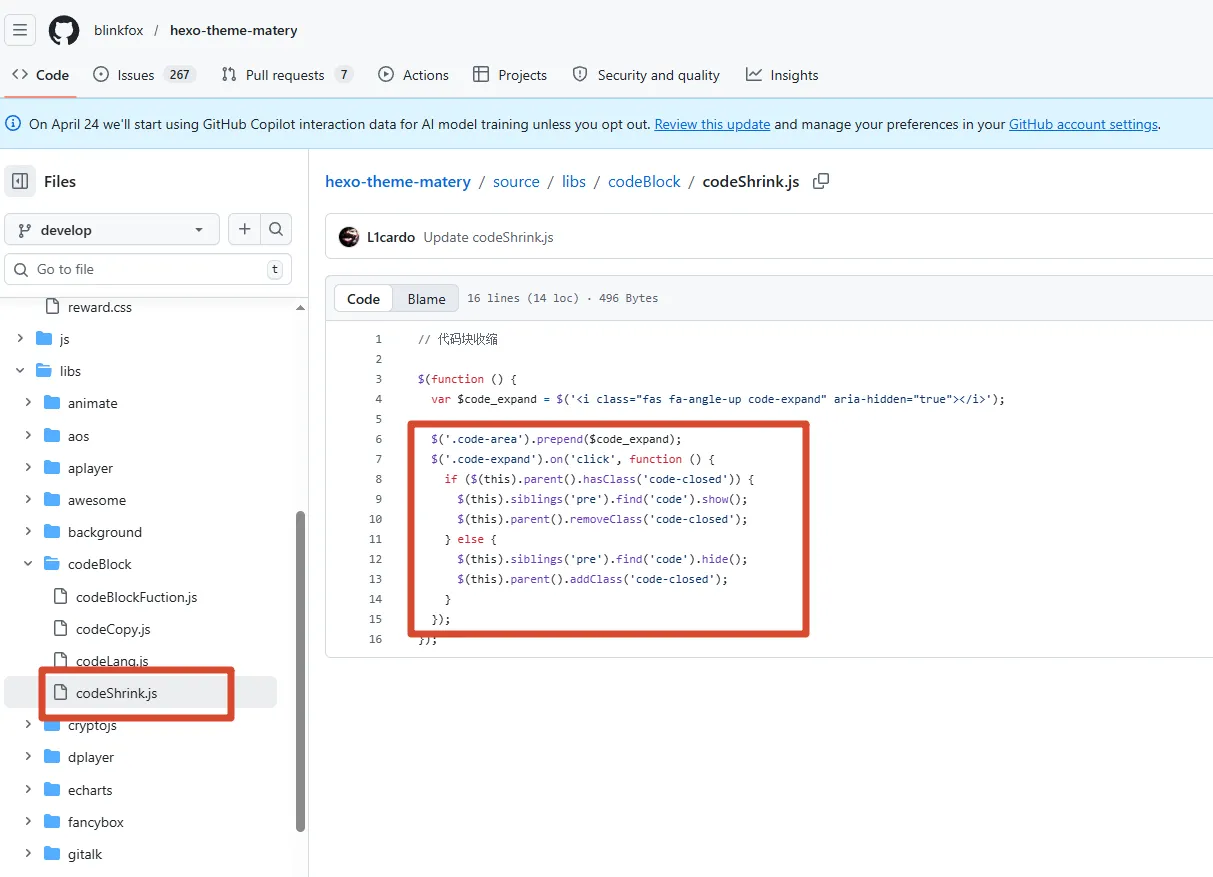Image resolution: width=1213 pixels, height=877 pixels.
Task: Open the Pull requests tab
Action: [x=287, y=75]
